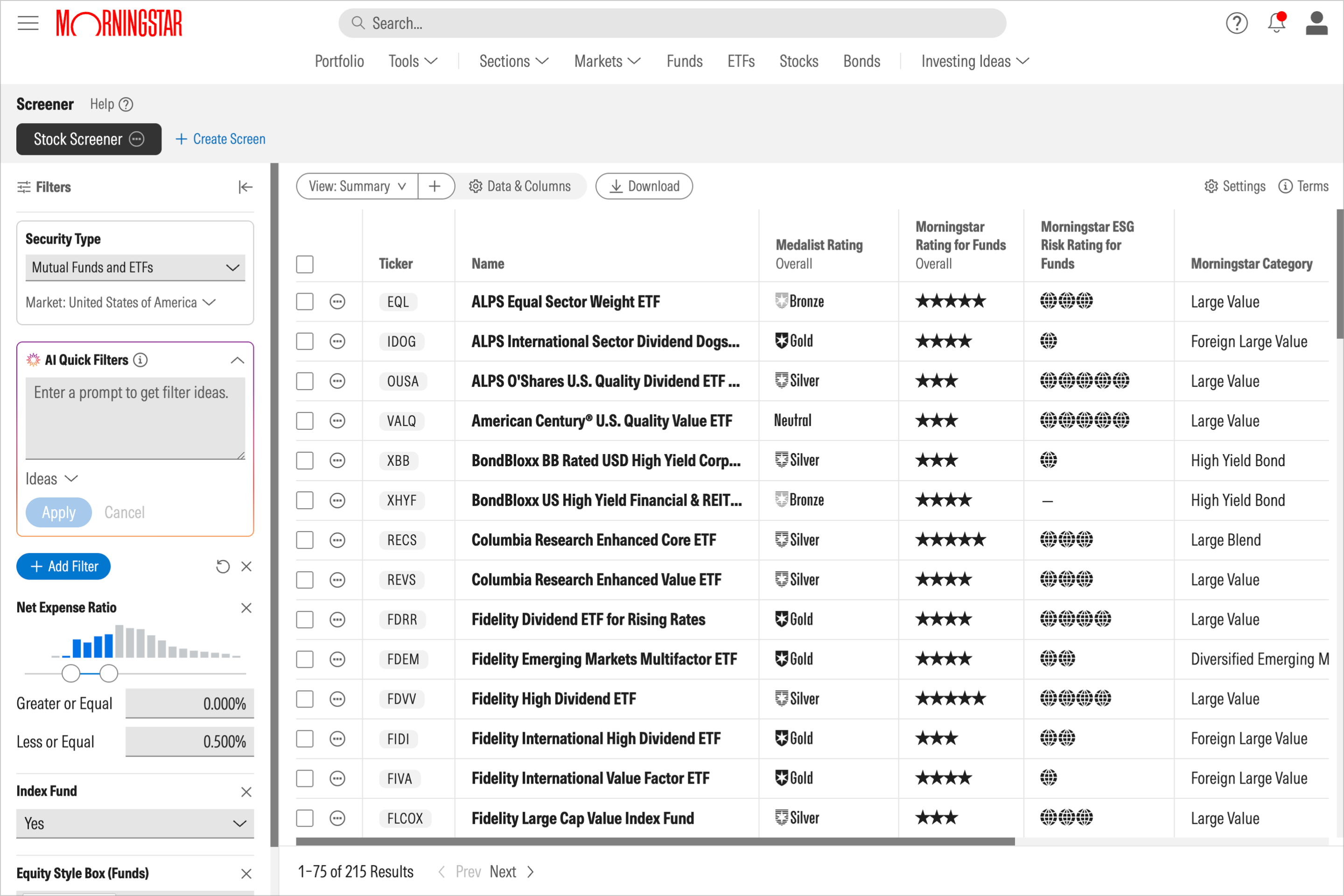Open the Terms info link
Viewport: 1344px width, 896px height.
coord(1303,186)
